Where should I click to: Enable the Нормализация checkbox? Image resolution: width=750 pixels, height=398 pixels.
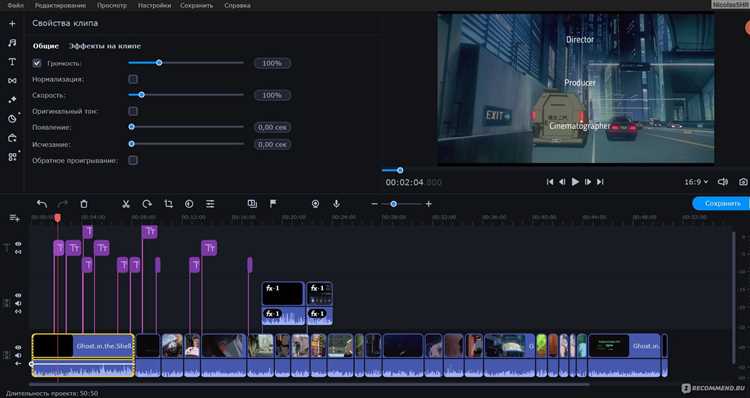[x=133, y=79]
